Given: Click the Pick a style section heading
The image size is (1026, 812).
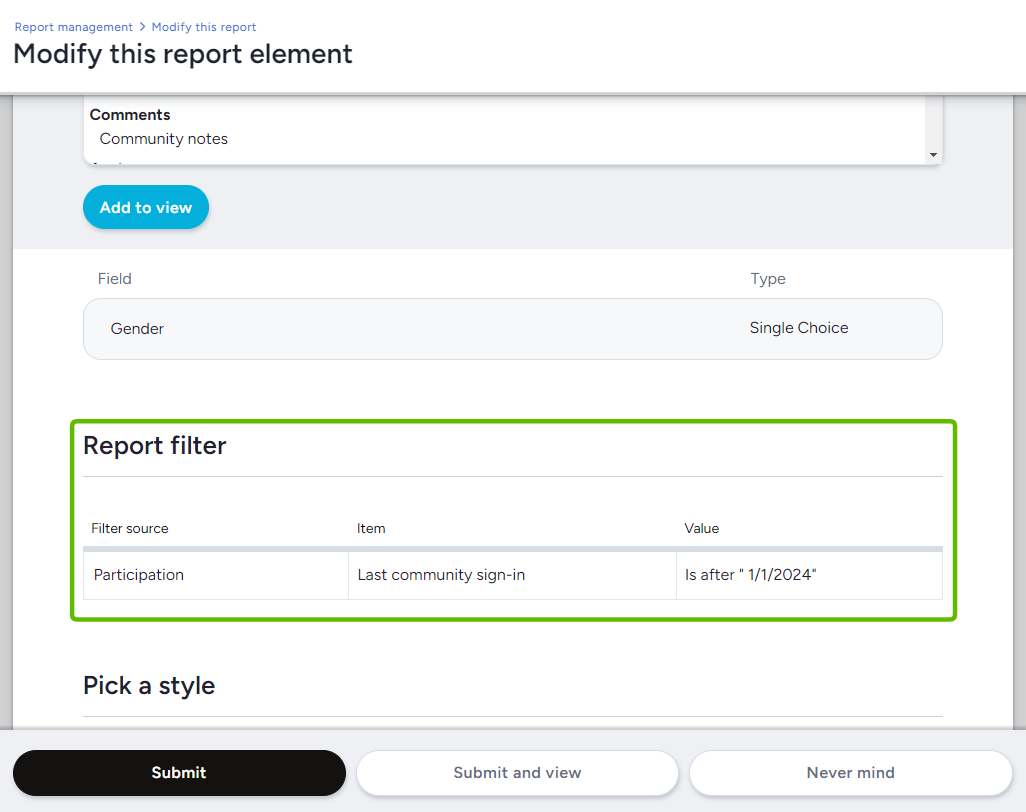Looking at the screenshot, I should click(x=149, y=686).
